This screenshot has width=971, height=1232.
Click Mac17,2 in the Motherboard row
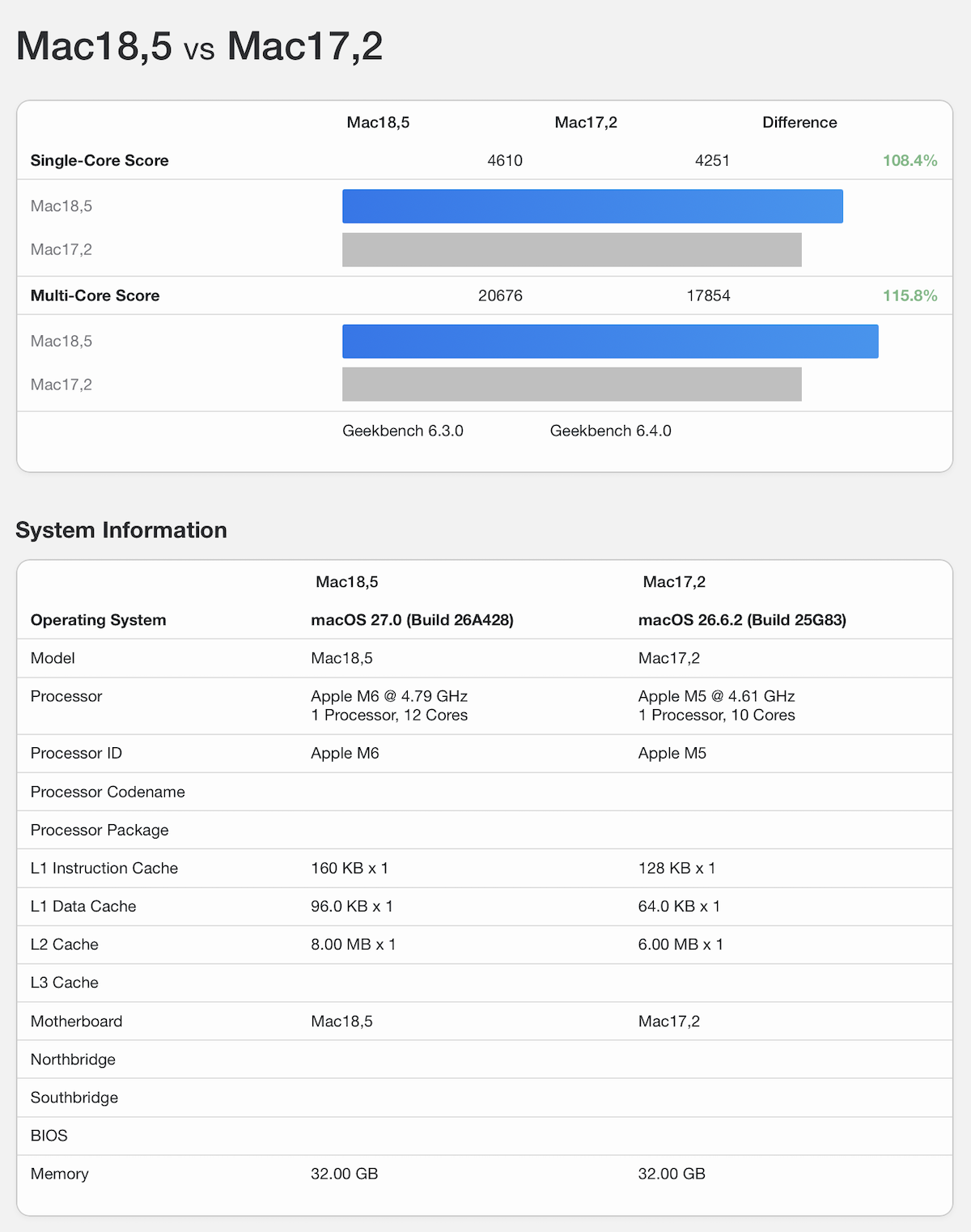point(668,1021)
